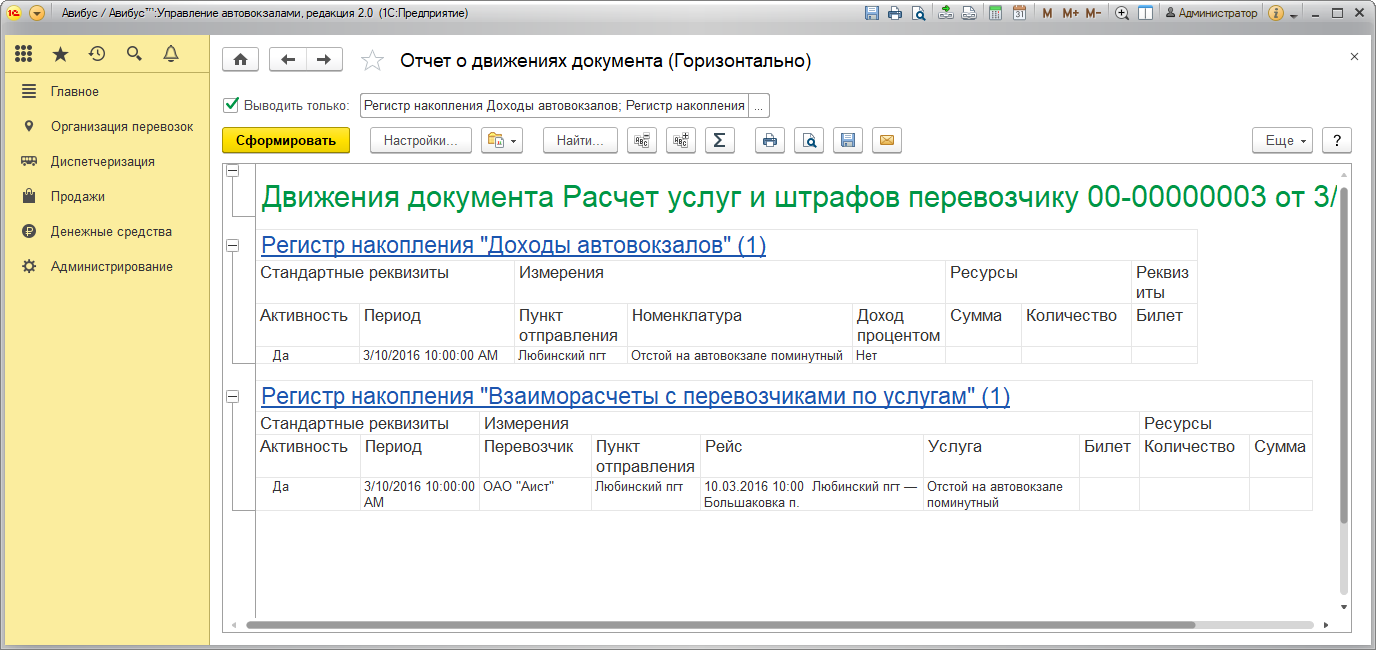Screen dimensions: 1376x650
Task: Click the Sum (sigma) toolbar button
Action: coord(720,141)
